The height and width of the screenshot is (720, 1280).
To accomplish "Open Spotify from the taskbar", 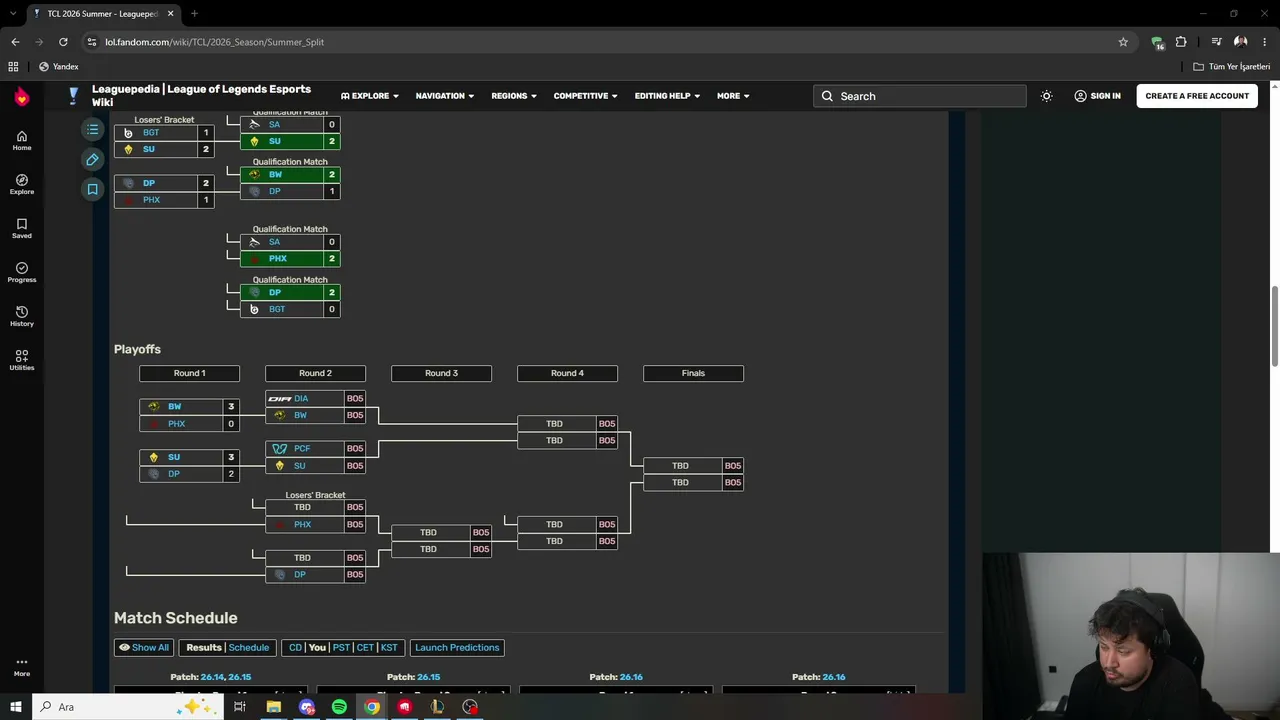I will (339, 707).
